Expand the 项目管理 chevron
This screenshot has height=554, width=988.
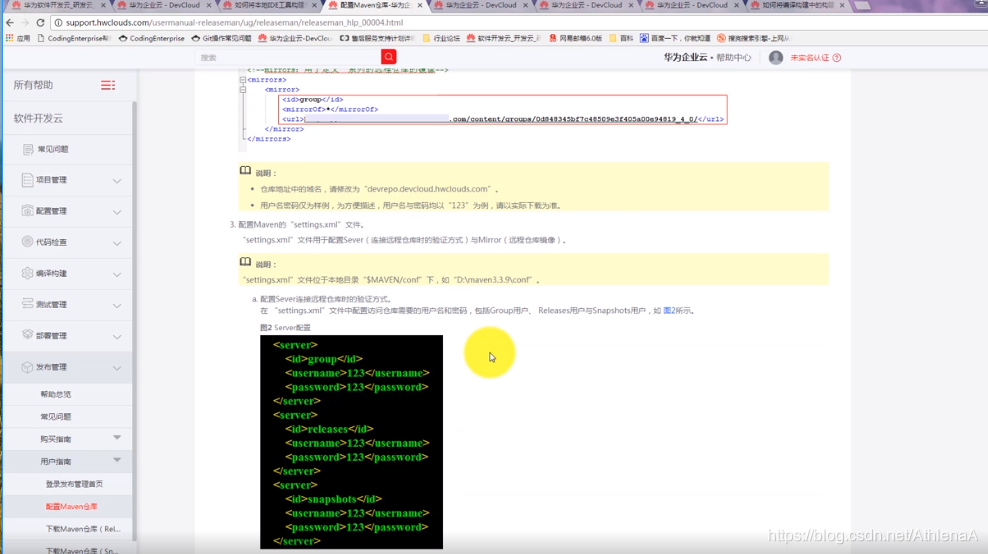pos(117,181)
